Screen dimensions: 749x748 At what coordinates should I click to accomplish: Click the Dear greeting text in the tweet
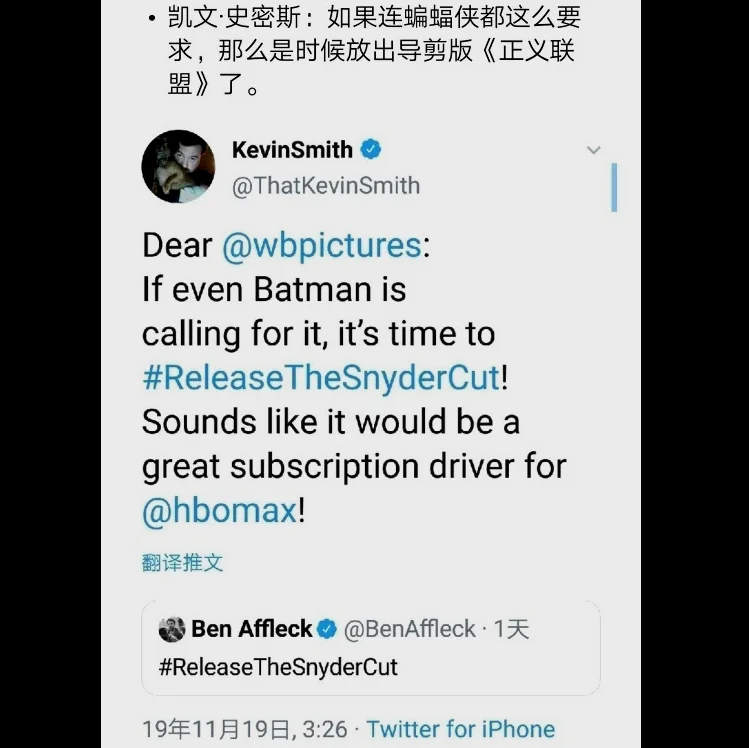coord(177,246)
